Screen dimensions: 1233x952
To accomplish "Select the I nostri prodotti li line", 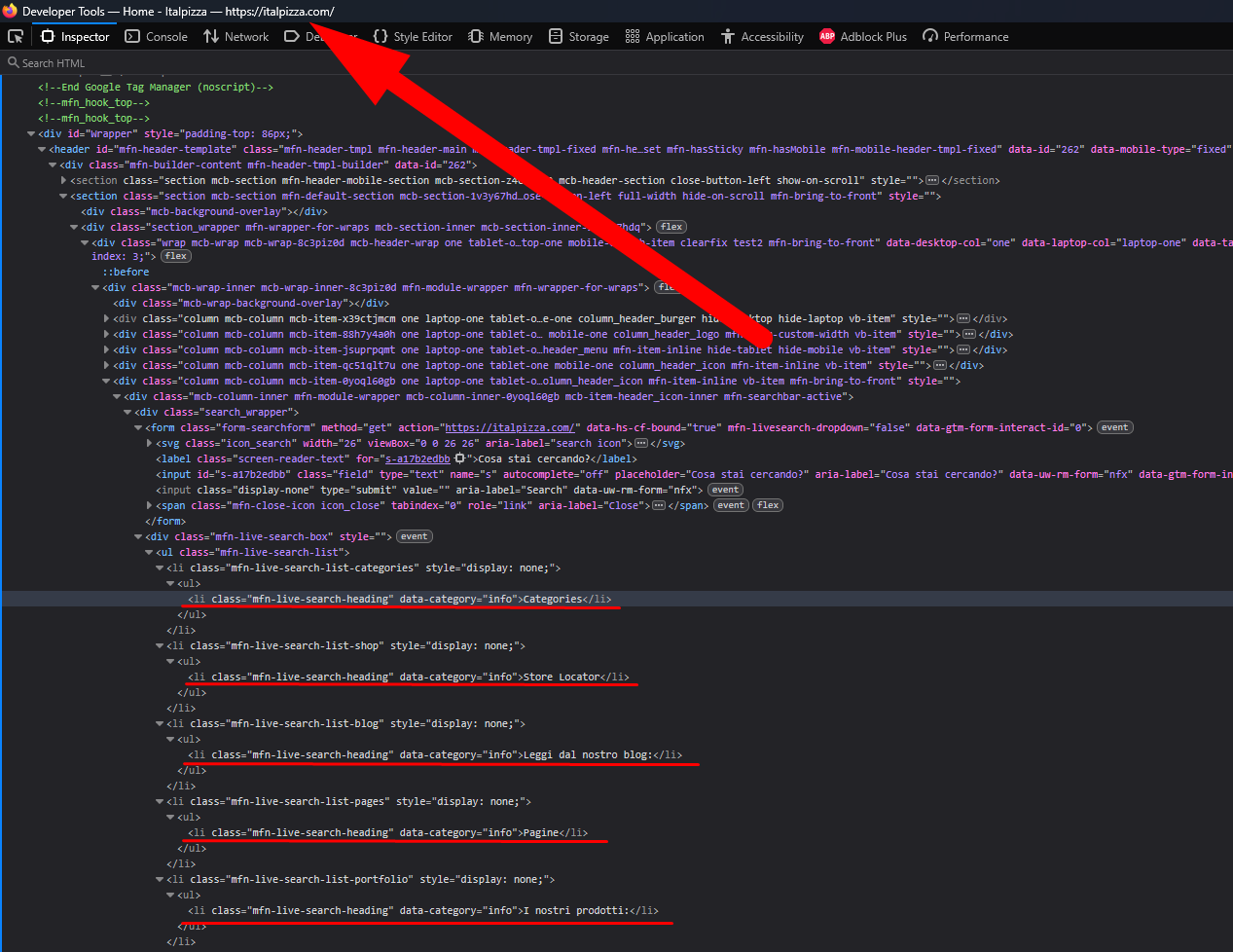I will point(423,911).
